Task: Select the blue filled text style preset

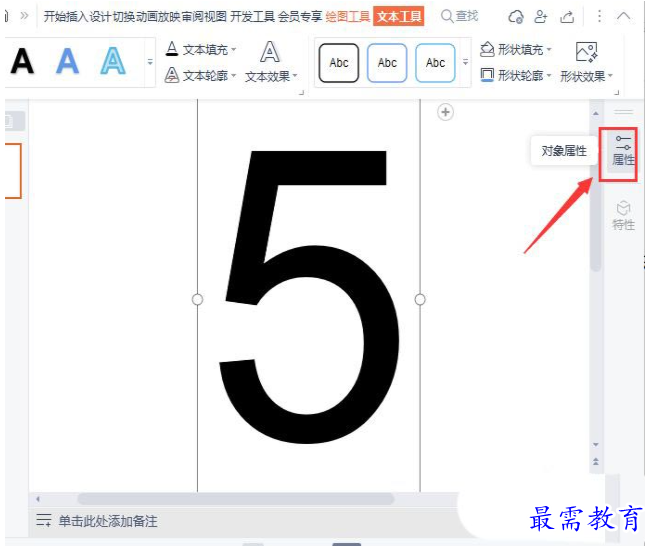Action: click(67, 61)
